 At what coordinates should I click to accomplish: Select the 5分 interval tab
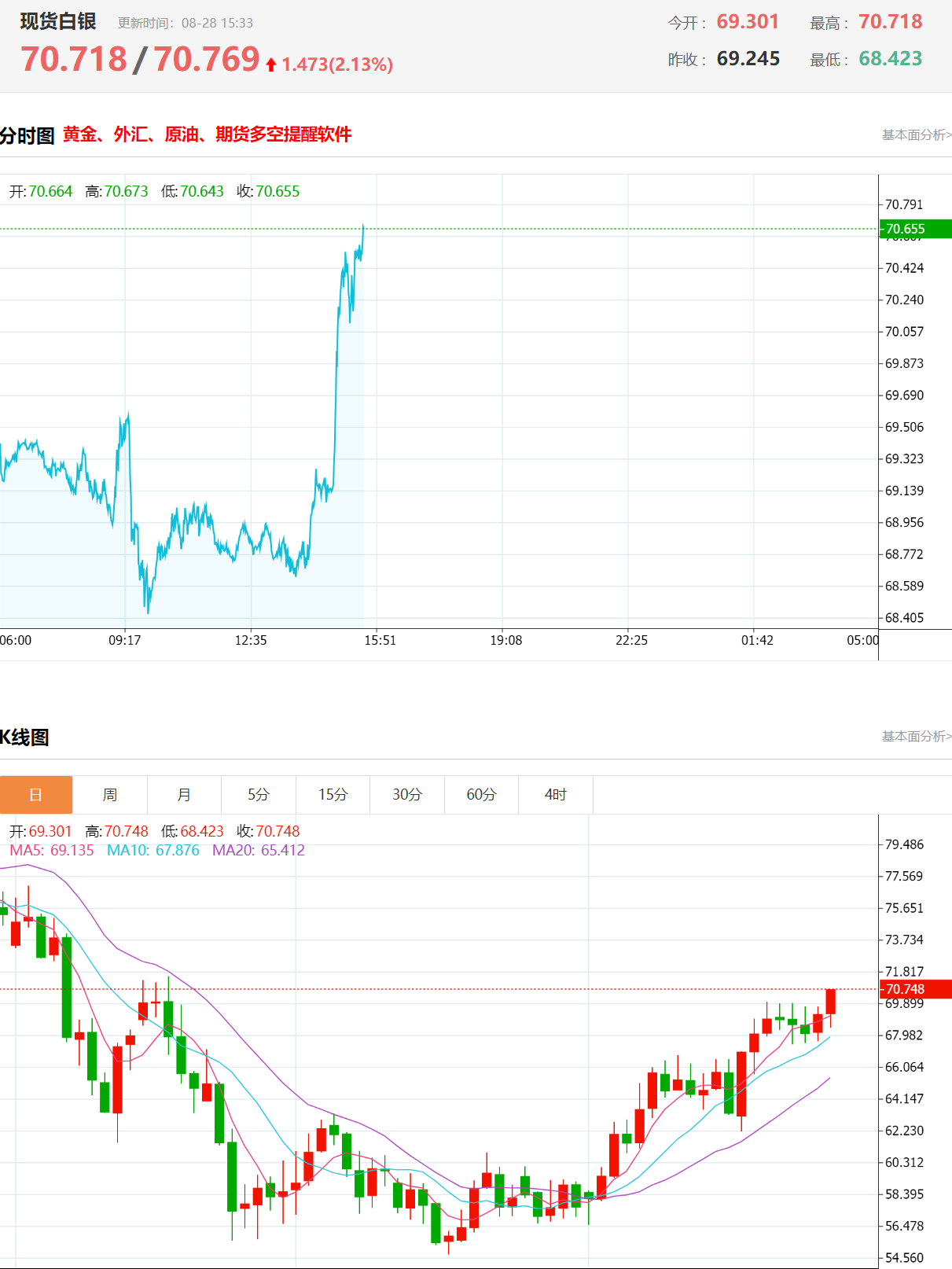259,795
